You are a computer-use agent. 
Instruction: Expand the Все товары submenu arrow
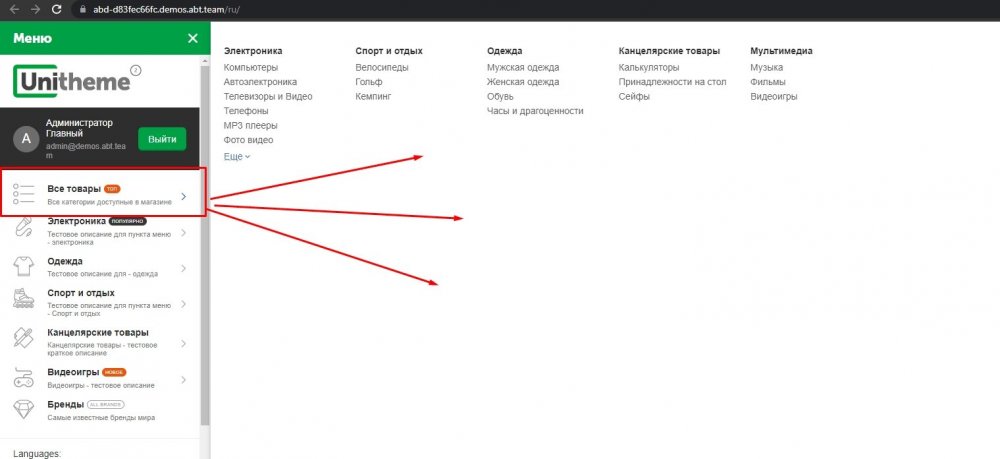(x=183, y=196)
